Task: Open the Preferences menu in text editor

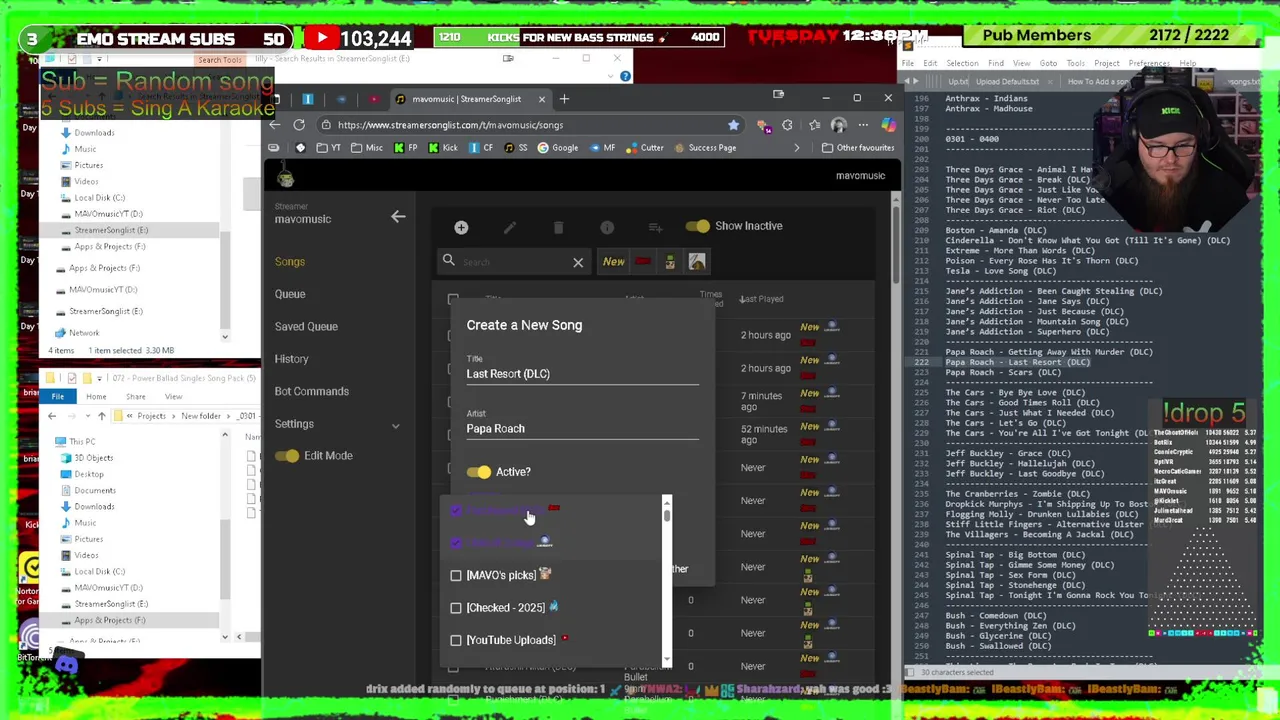Action: [x=1149, y=63]
